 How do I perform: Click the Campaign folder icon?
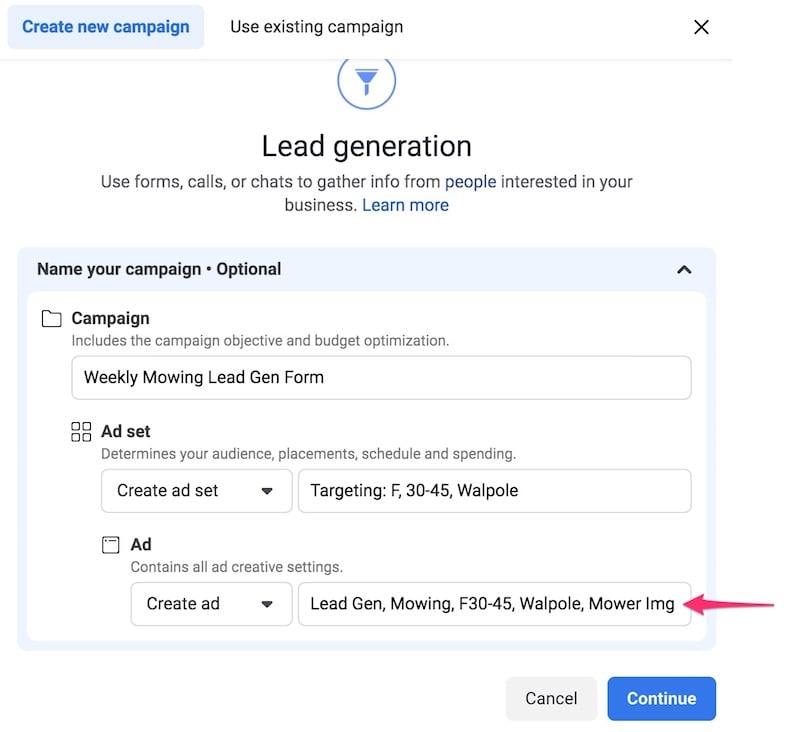point(52,317)
